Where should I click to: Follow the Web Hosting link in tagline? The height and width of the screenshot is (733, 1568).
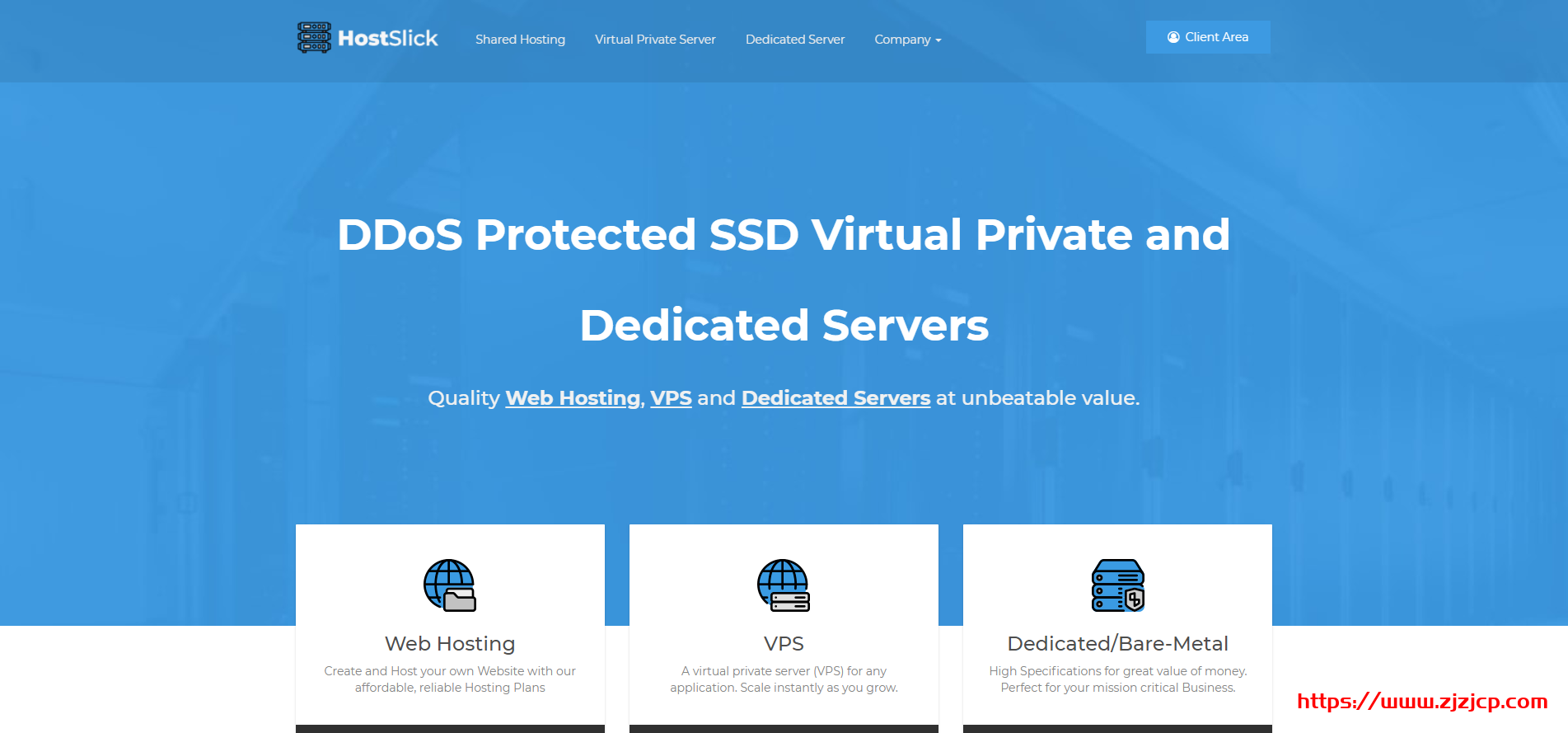pos(573,398)
